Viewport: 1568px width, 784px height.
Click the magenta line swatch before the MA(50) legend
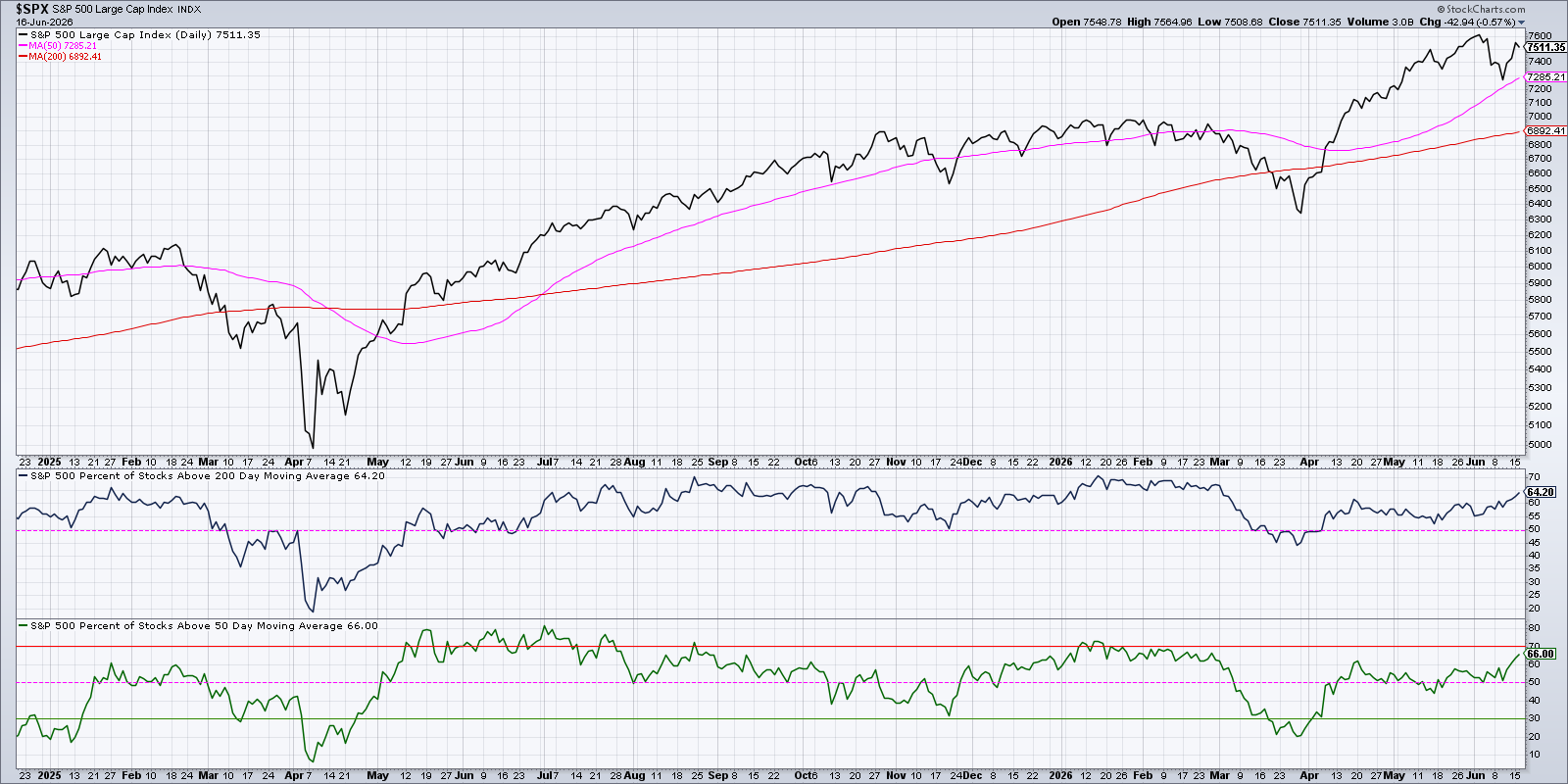23,45
